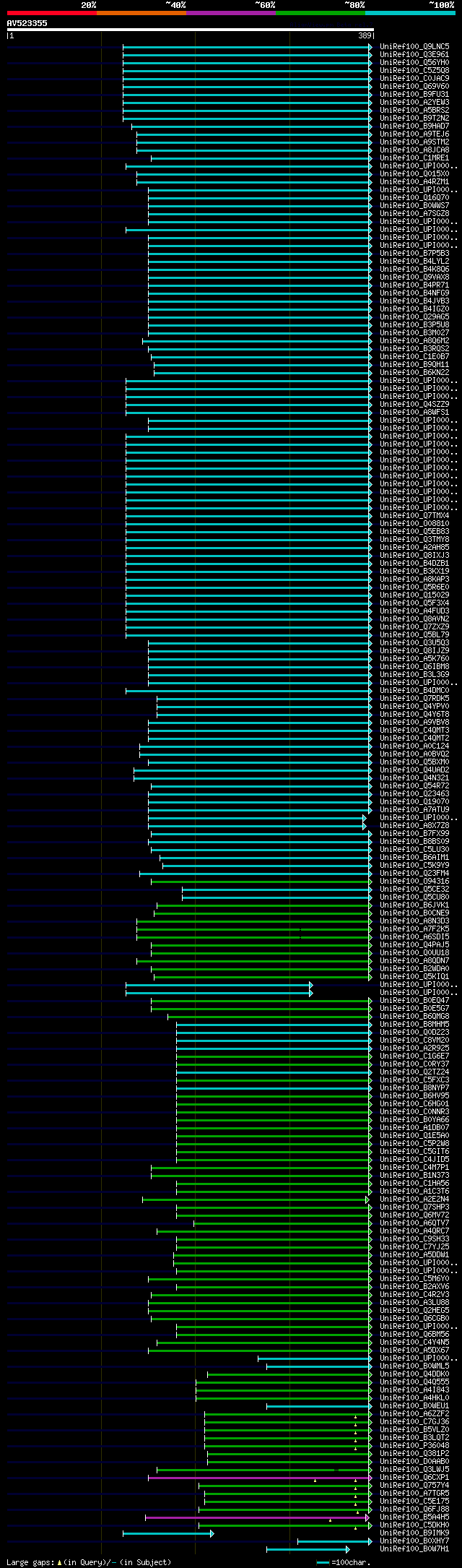Select the UniRef100_C1E0B7 label
Viewport: 462px width, 1568px height.
[x=414, y=357]
